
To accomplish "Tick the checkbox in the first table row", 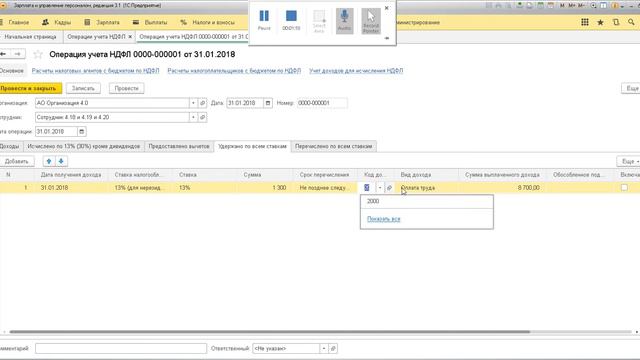I will coord(624,188).
